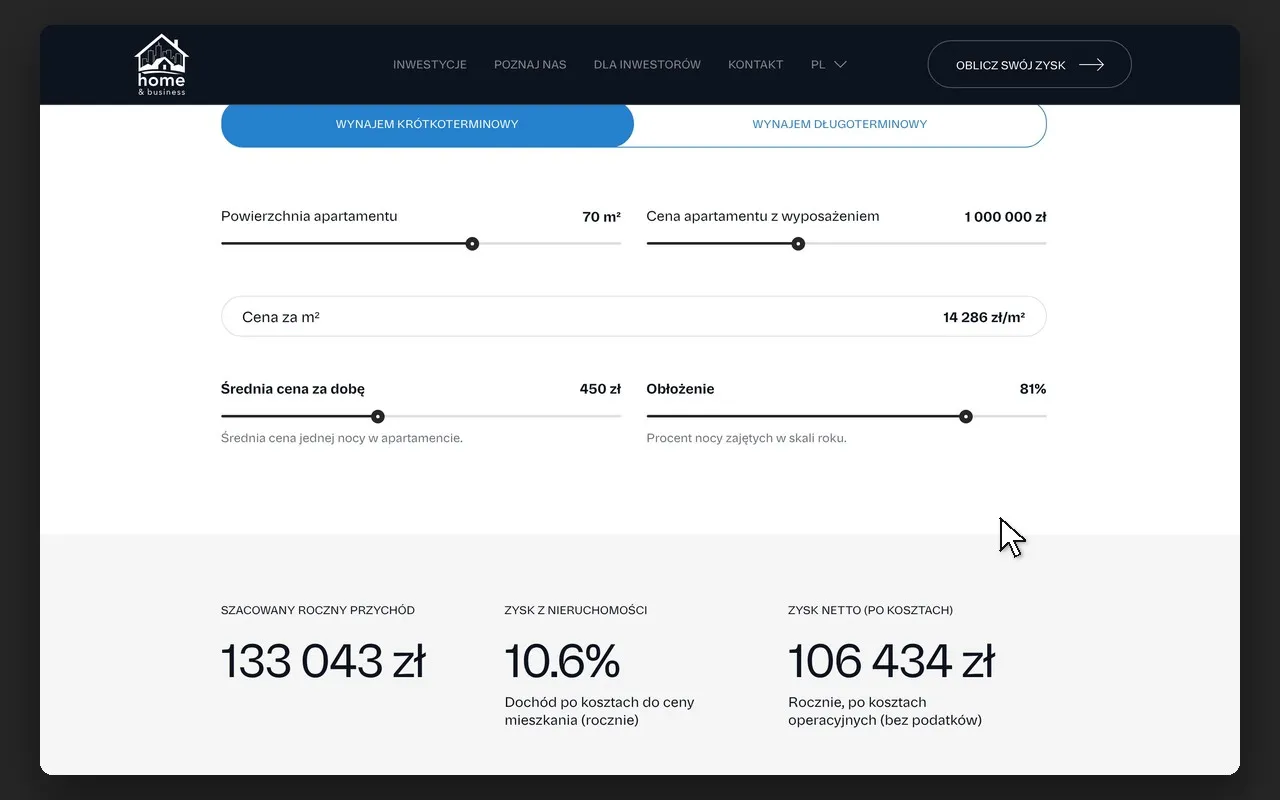Open DLA INWESTORÓW section
1280x800 pixels.
[x=647, y=65]
